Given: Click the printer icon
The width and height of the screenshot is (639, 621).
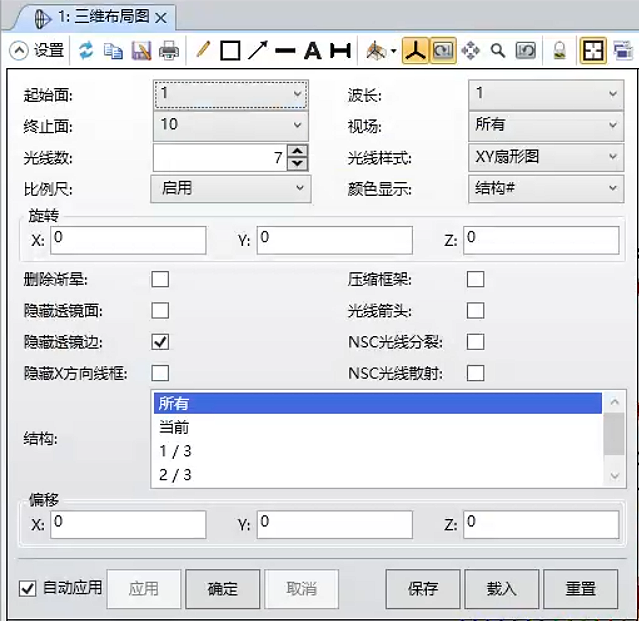Looking at the screenshot, I should click(169, 51).
